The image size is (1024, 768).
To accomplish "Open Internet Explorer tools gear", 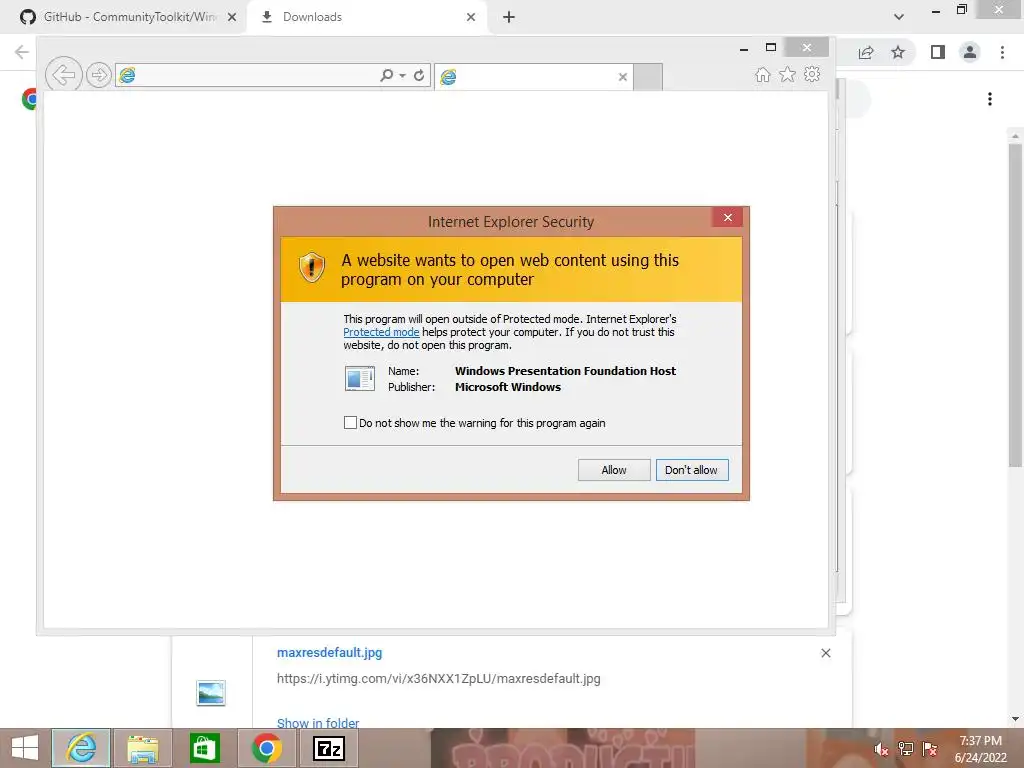I will (812, 74).
